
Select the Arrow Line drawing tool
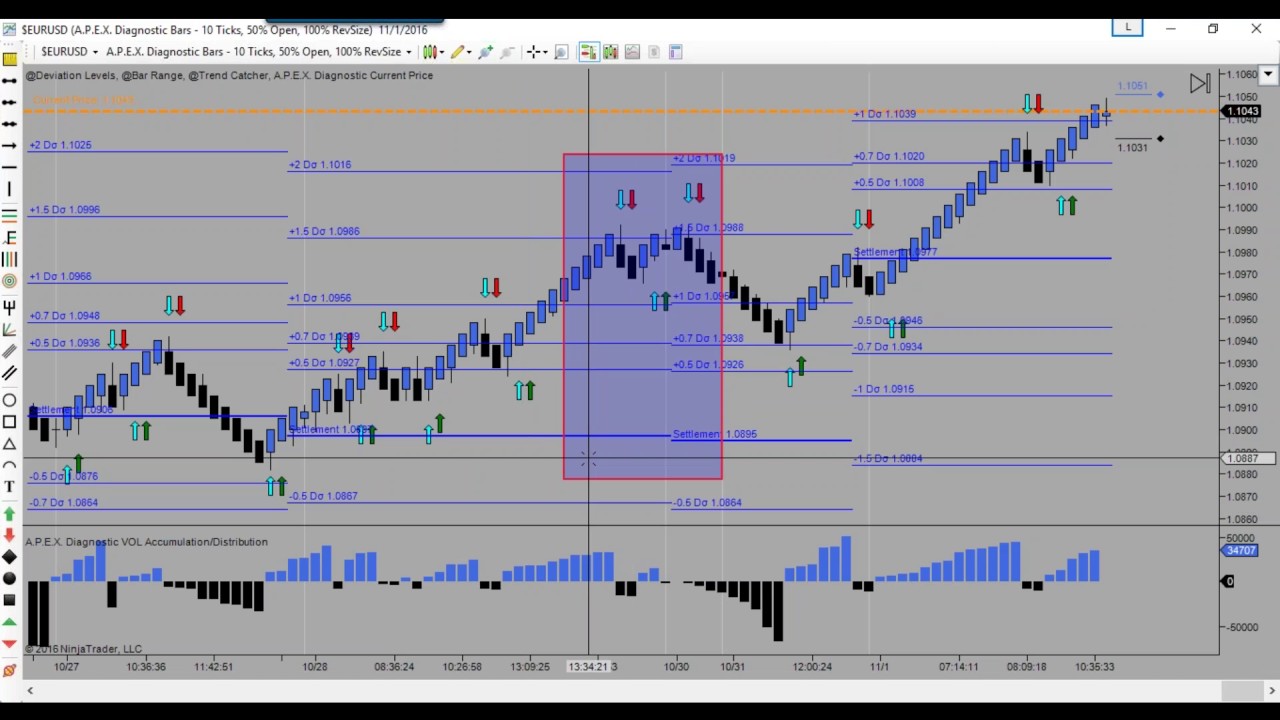(9, 145)
